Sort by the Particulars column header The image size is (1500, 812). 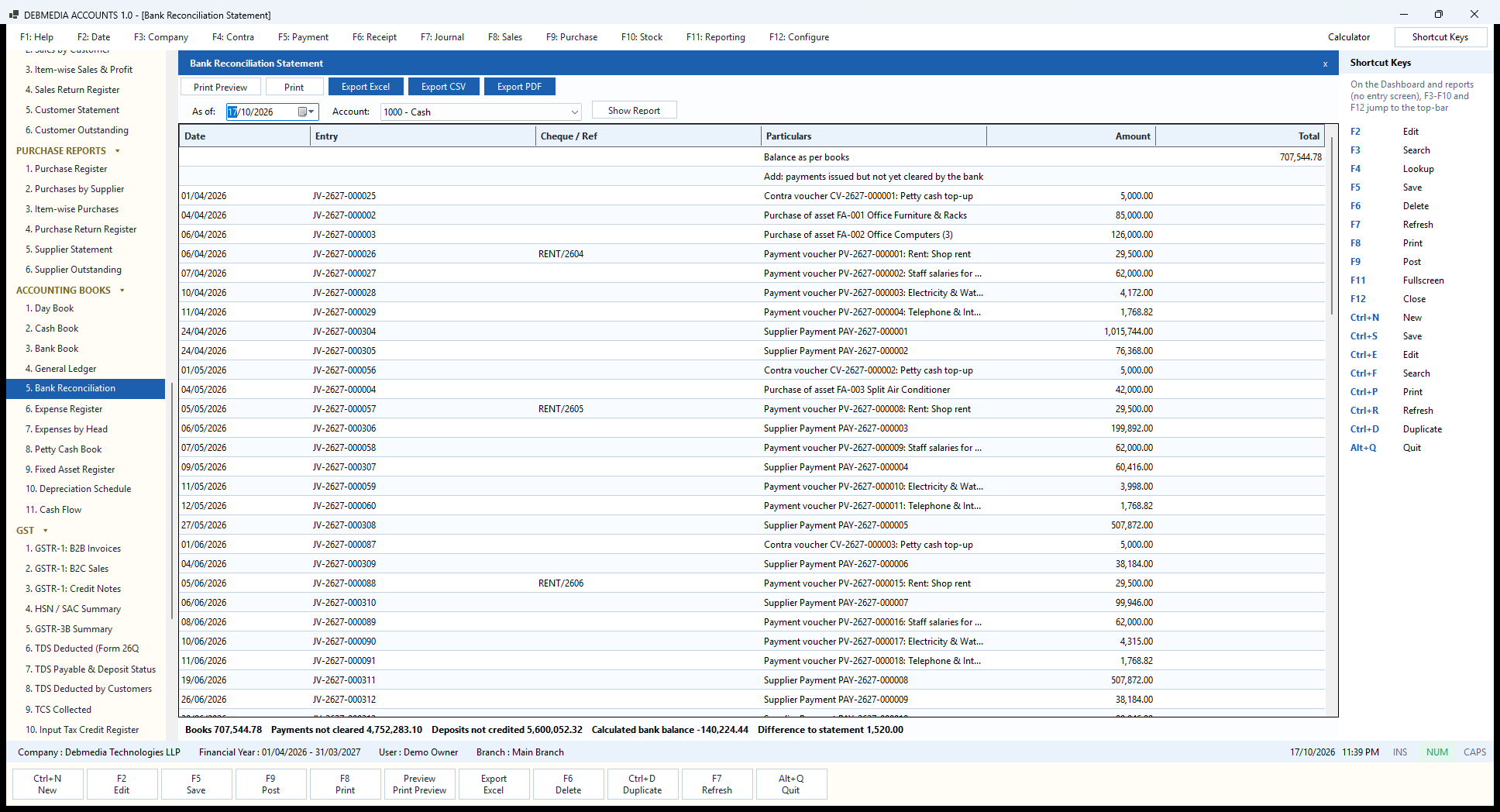[x=873, y=136]
